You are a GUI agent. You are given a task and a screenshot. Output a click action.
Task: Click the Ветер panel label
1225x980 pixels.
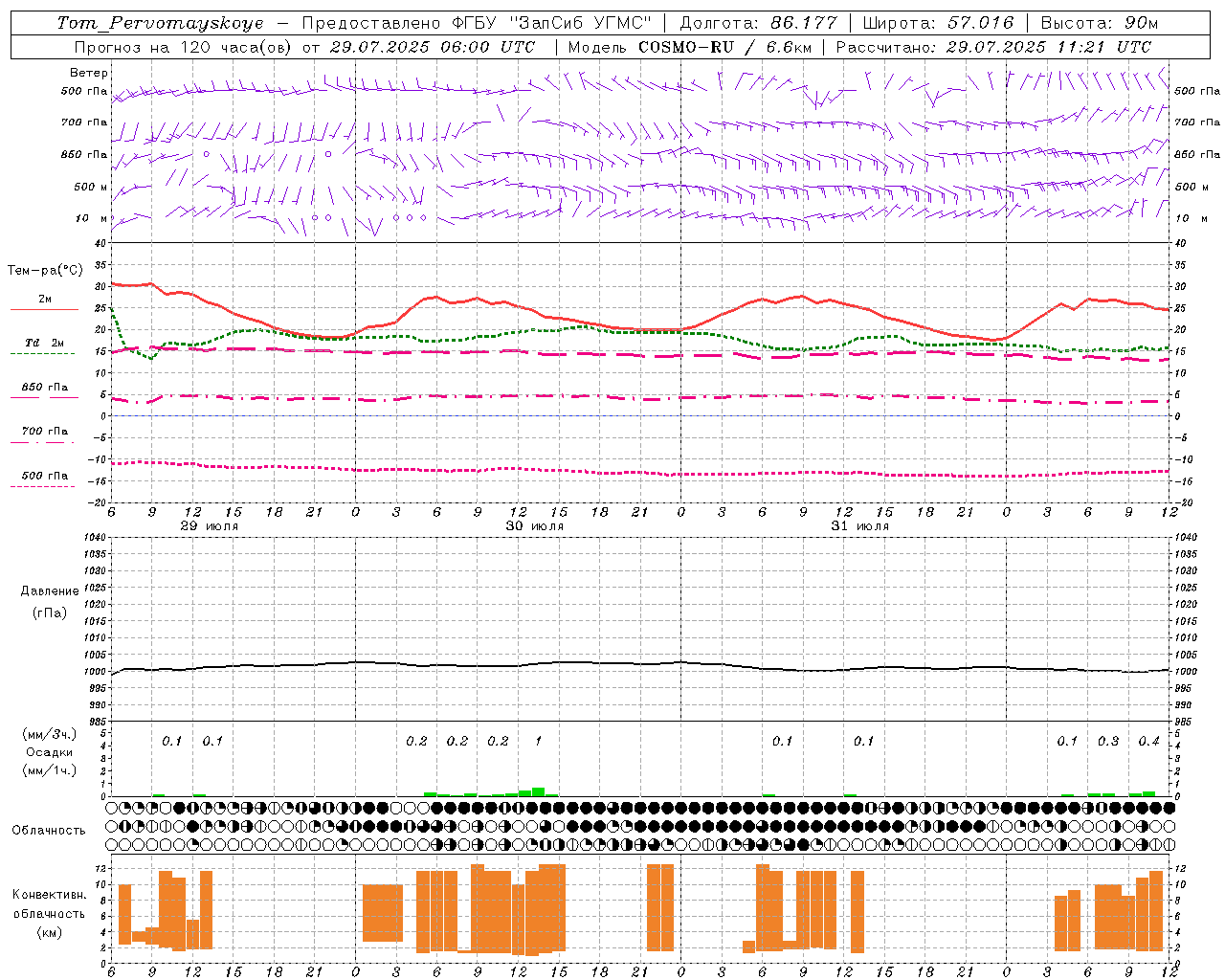click(89, 73)
